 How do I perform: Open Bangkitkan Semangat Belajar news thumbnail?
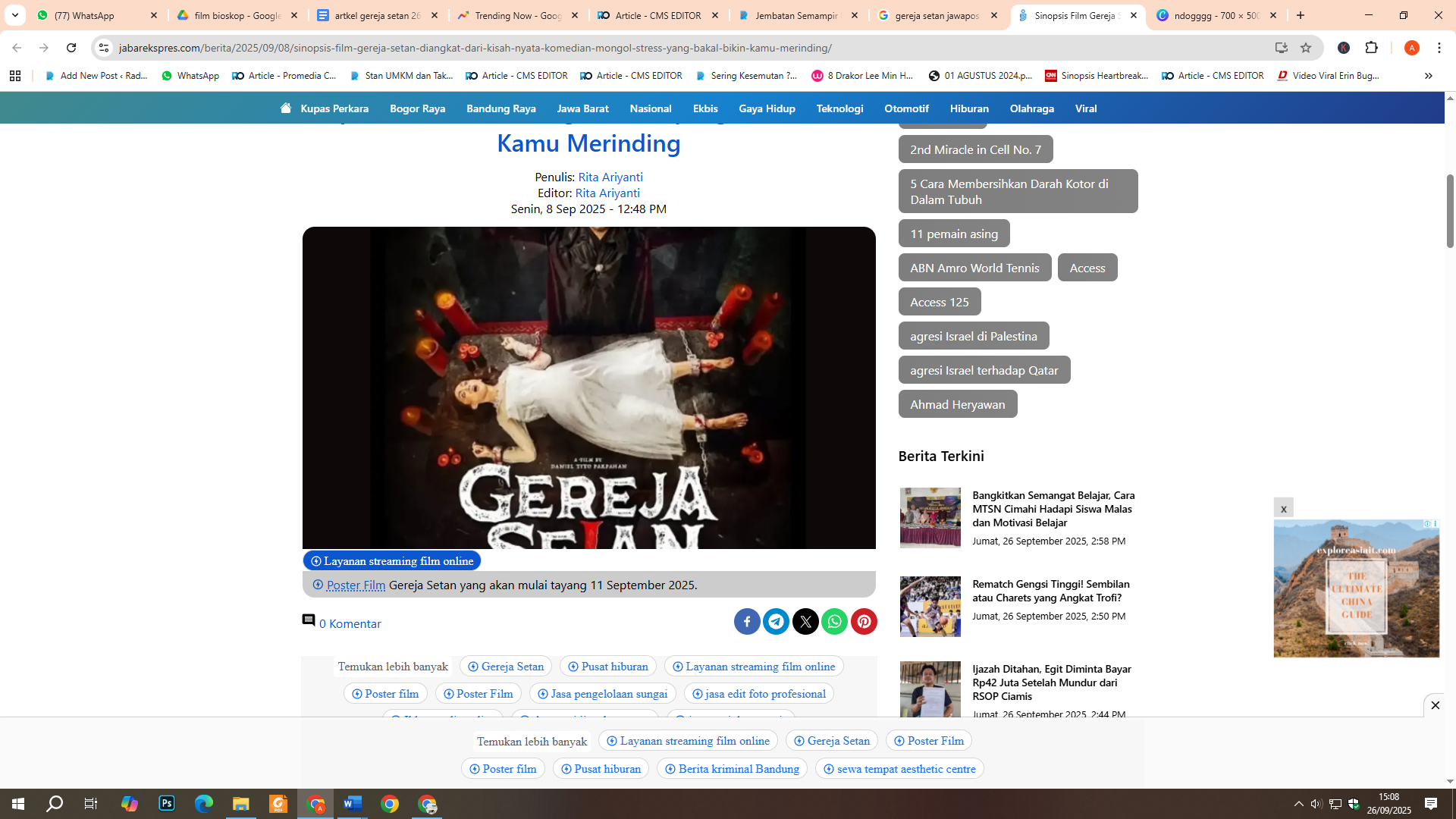930,518
